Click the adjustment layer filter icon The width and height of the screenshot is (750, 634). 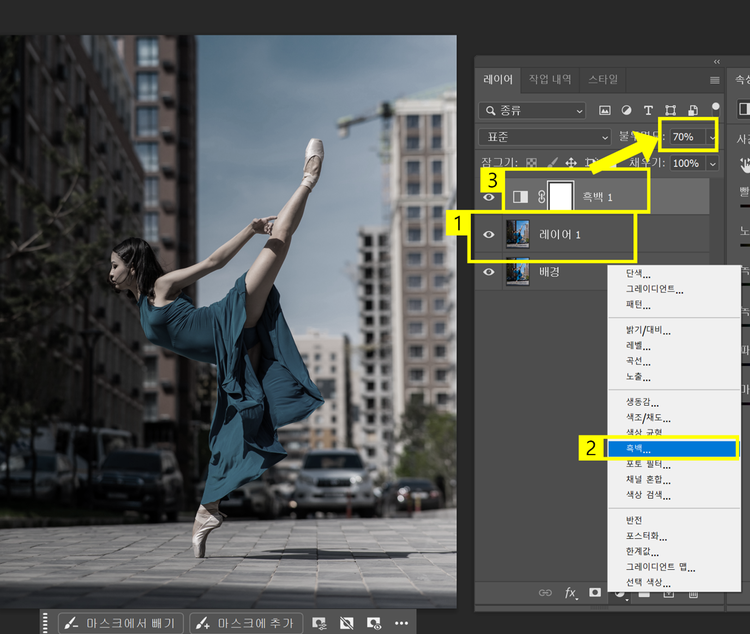tap(626, 110)
